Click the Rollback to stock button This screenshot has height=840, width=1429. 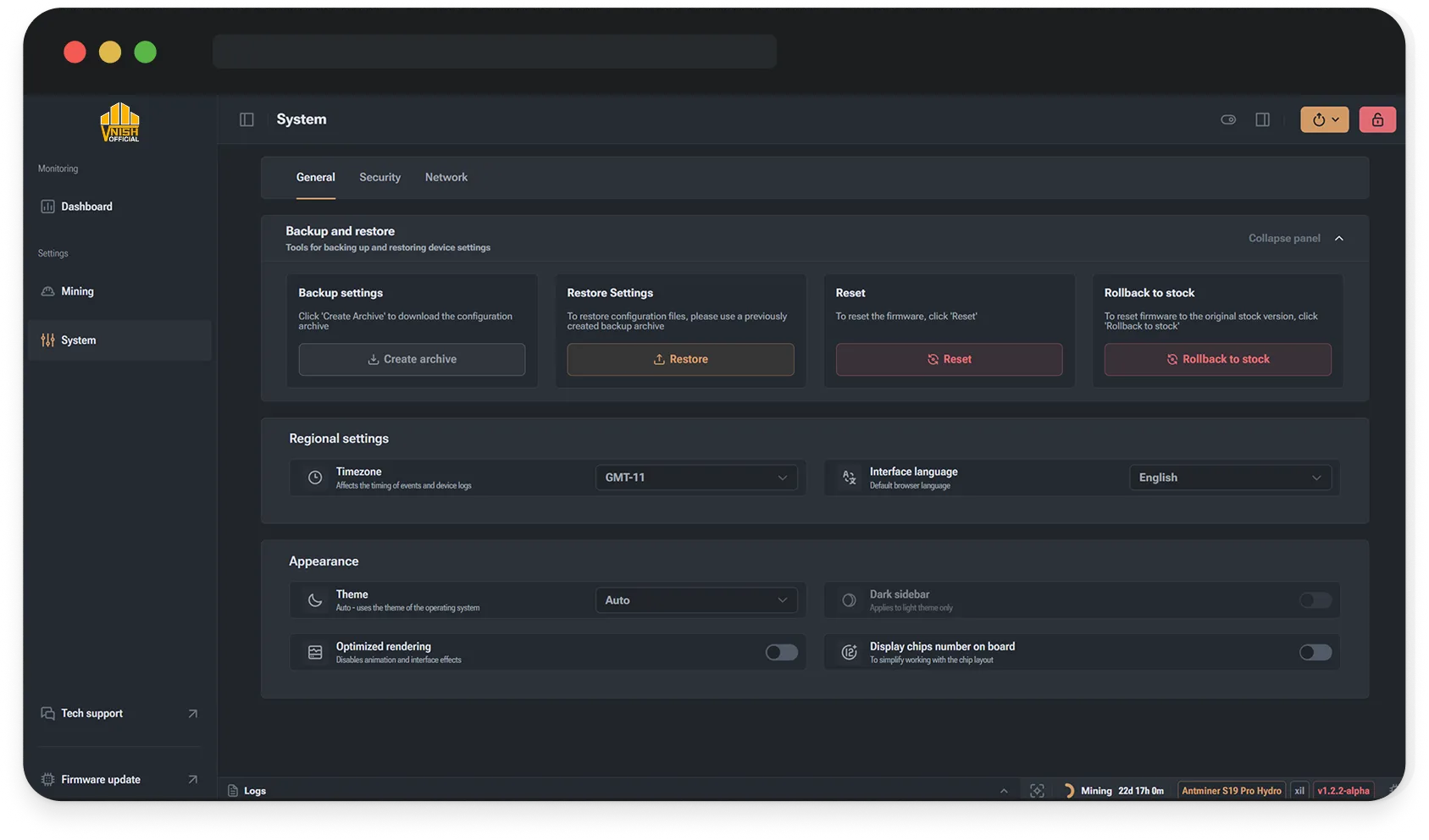click(1217, 360)
